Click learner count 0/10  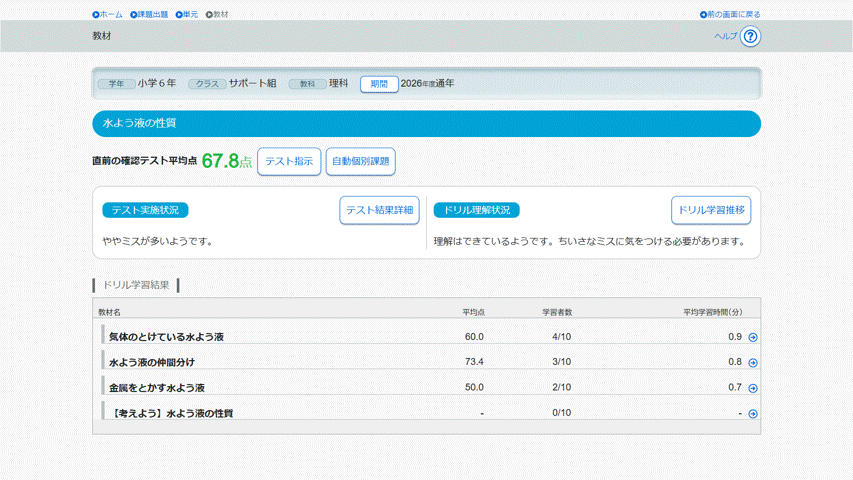[561, 413]
